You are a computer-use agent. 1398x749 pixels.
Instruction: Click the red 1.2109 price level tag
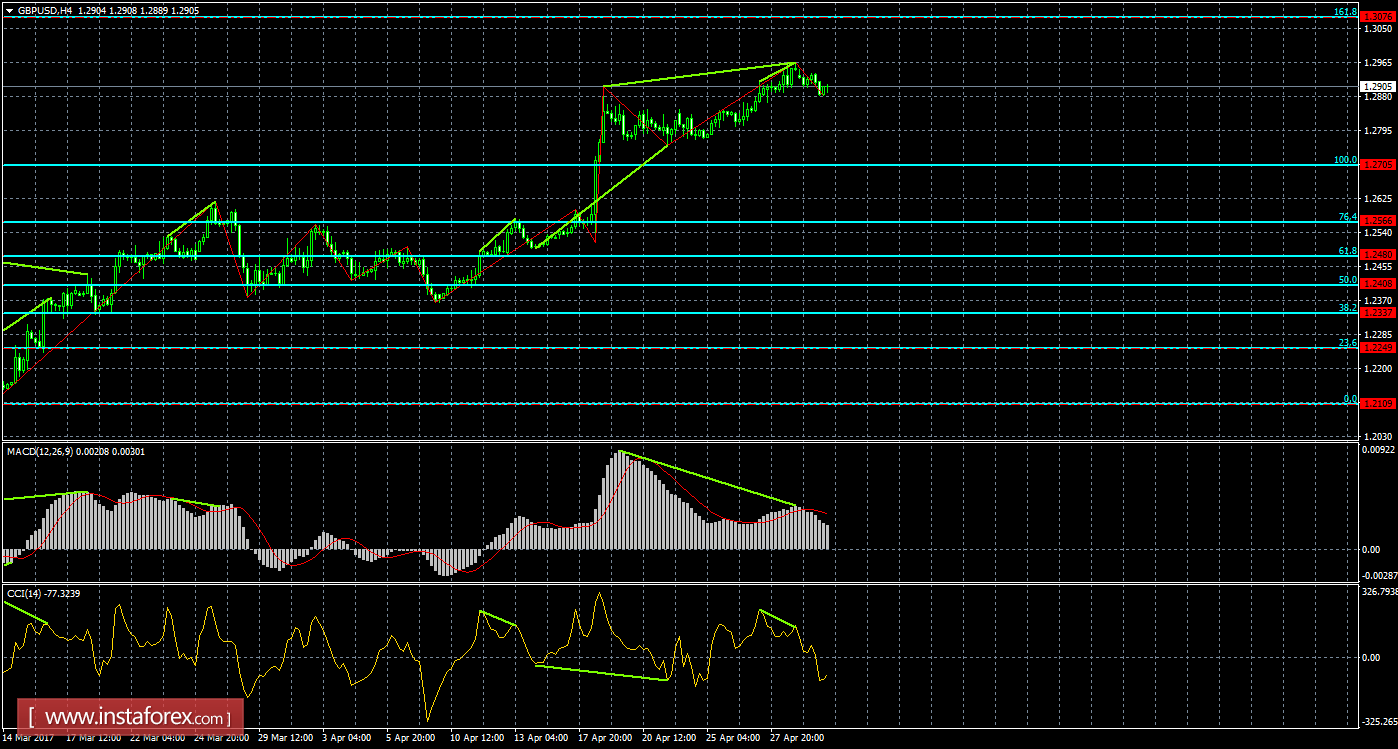point(1378,403)
